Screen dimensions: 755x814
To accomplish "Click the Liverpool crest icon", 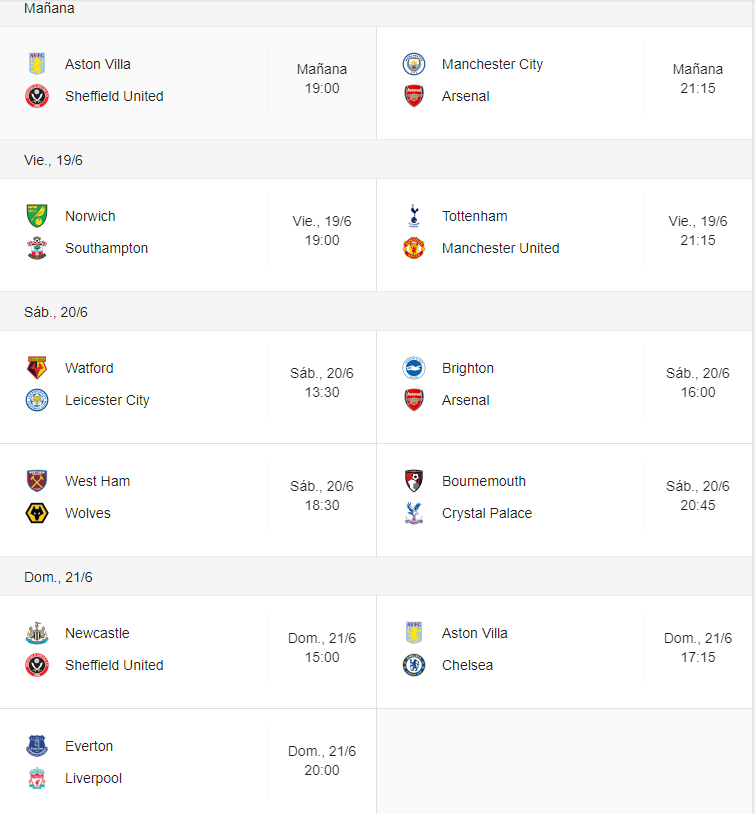I will coord(37,778).
